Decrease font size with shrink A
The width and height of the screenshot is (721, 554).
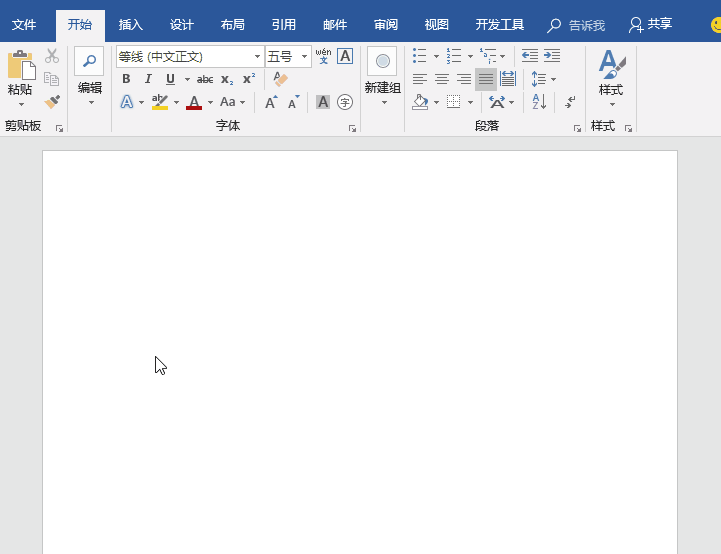point(293,102)
